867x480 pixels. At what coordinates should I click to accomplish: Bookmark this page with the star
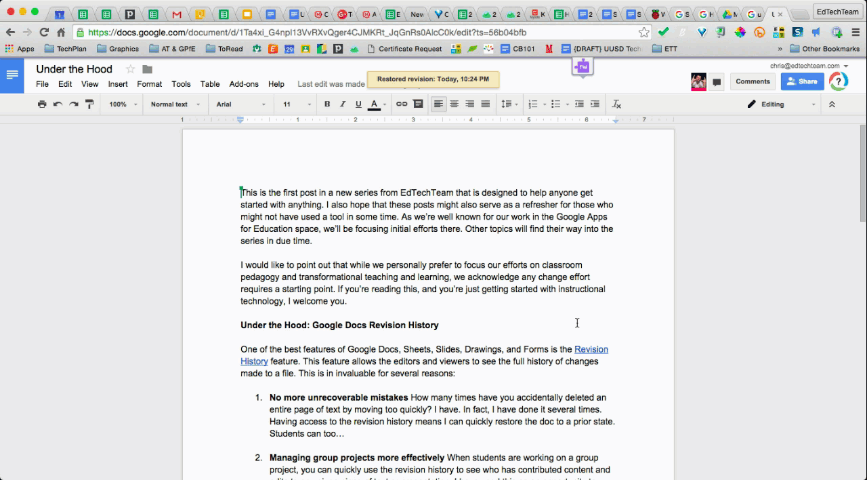pyautogui.click(x=644, y=33)
